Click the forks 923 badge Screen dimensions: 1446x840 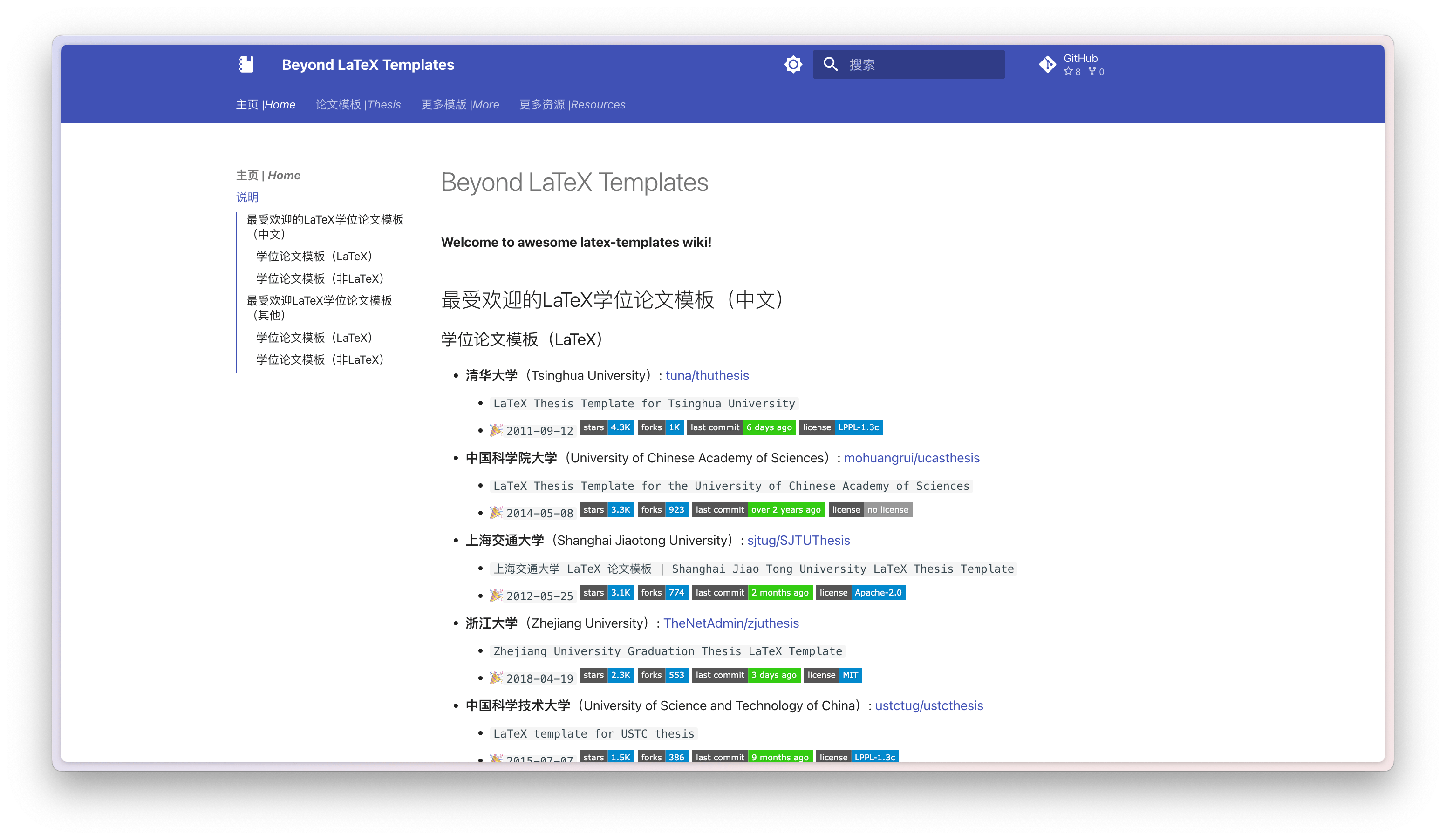coord(662,510)
